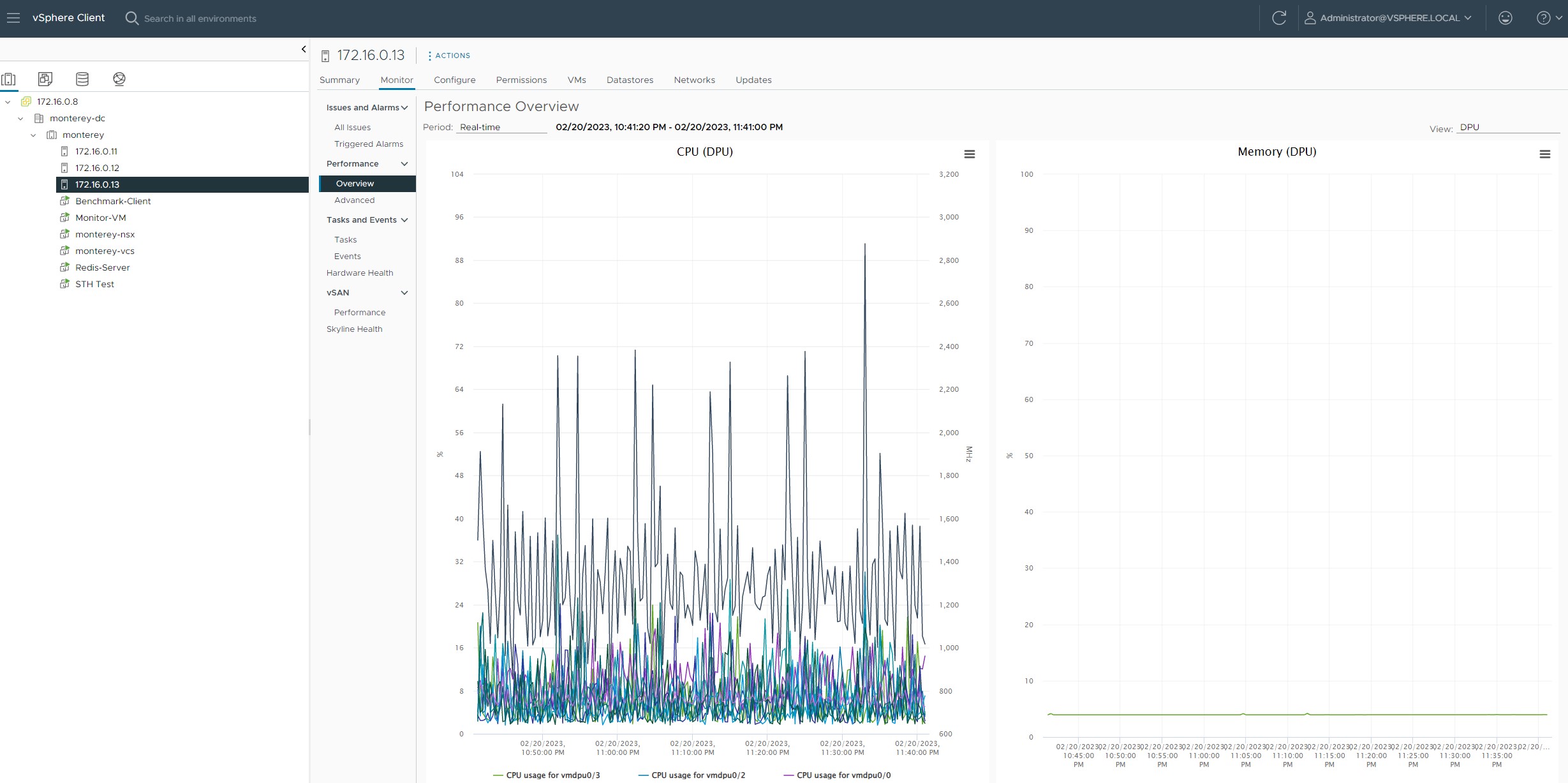Open CPU (DPU) chart options menu
1568x783 pixels.
coord(970,154)
